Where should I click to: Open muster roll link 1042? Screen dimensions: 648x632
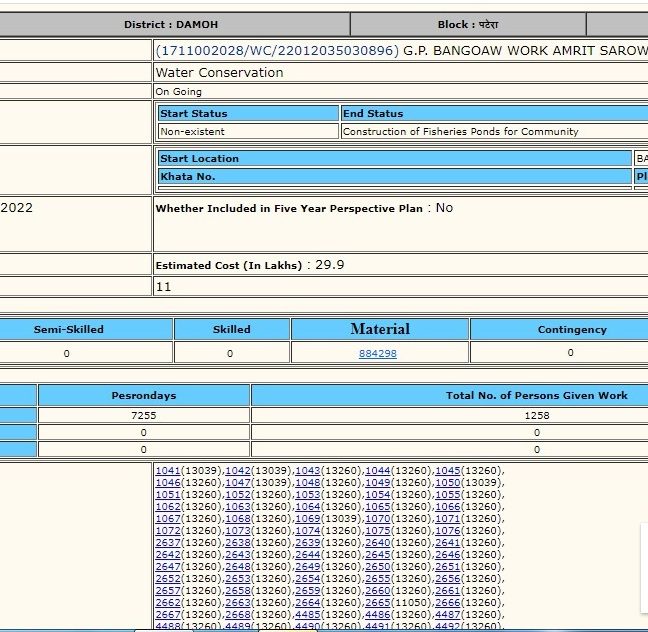[x=238, y=470]
